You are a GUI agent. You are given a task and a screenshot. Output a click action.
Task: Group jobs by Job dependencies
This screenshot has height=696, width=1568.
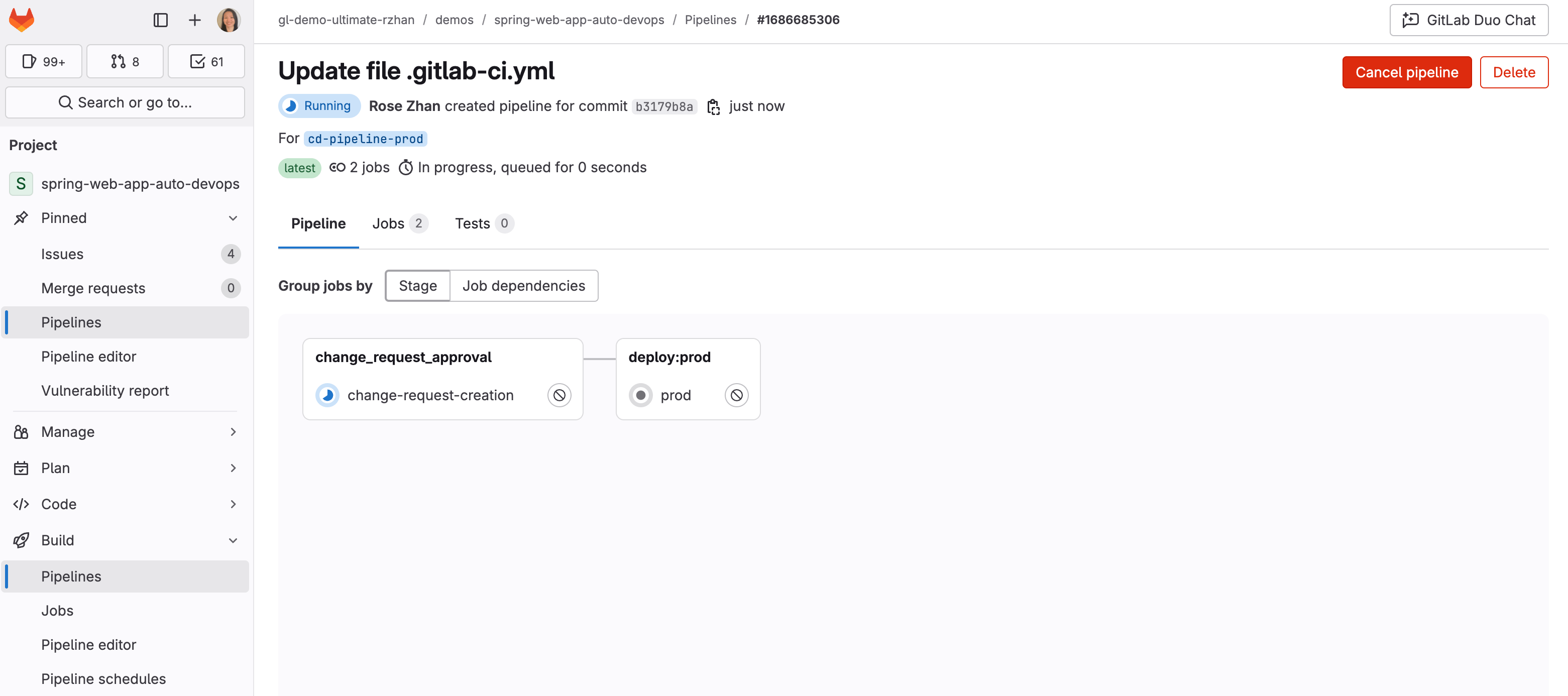[523, 285]
